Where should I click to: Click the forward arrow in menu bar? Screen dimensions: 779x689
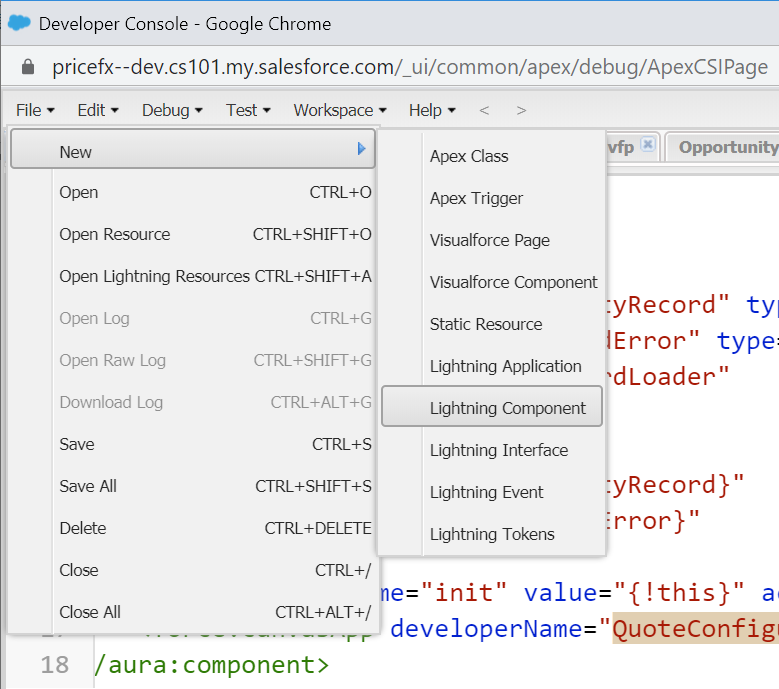pyautogui.click(x=521, y=110)
